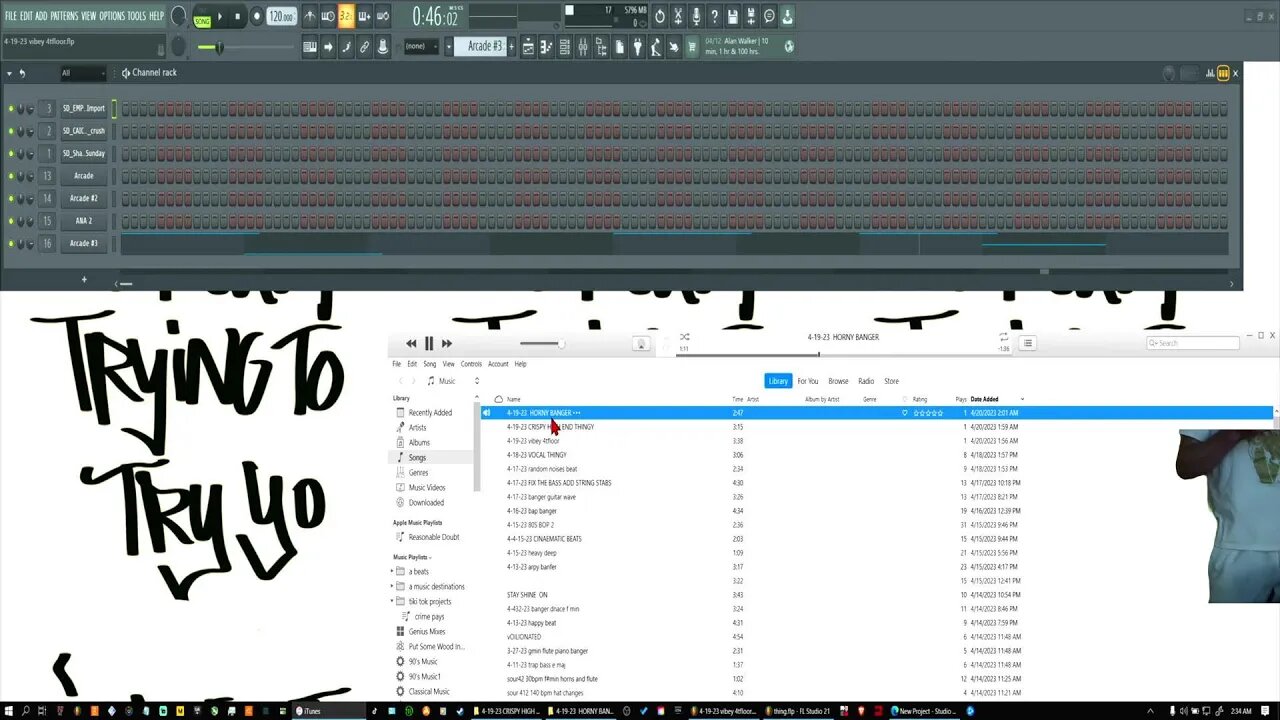Viewport: 1280px width, 720px height.
Task: Skip to next track in iTunes
Action: click(x=447, y=343)
